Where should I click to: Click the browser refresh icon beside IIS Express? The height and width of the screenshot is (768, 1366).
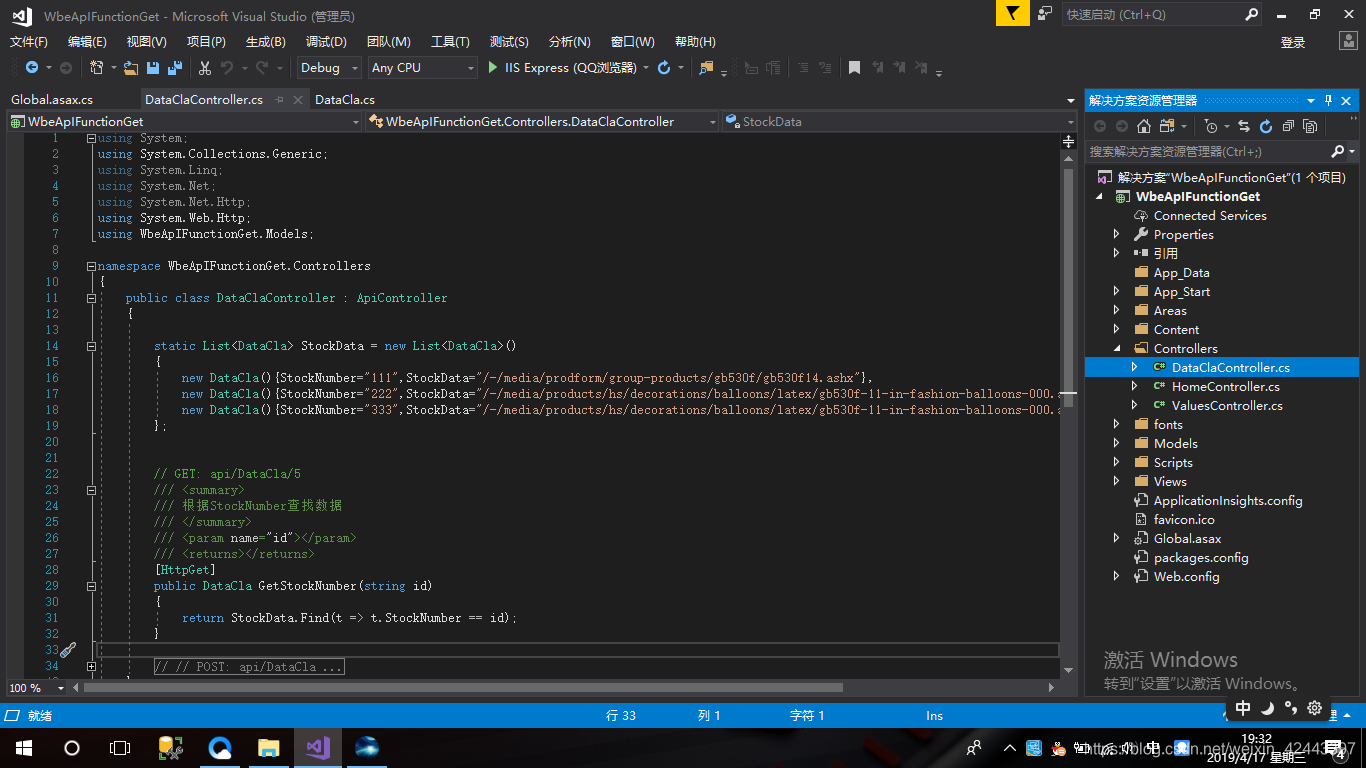(664, 68)
